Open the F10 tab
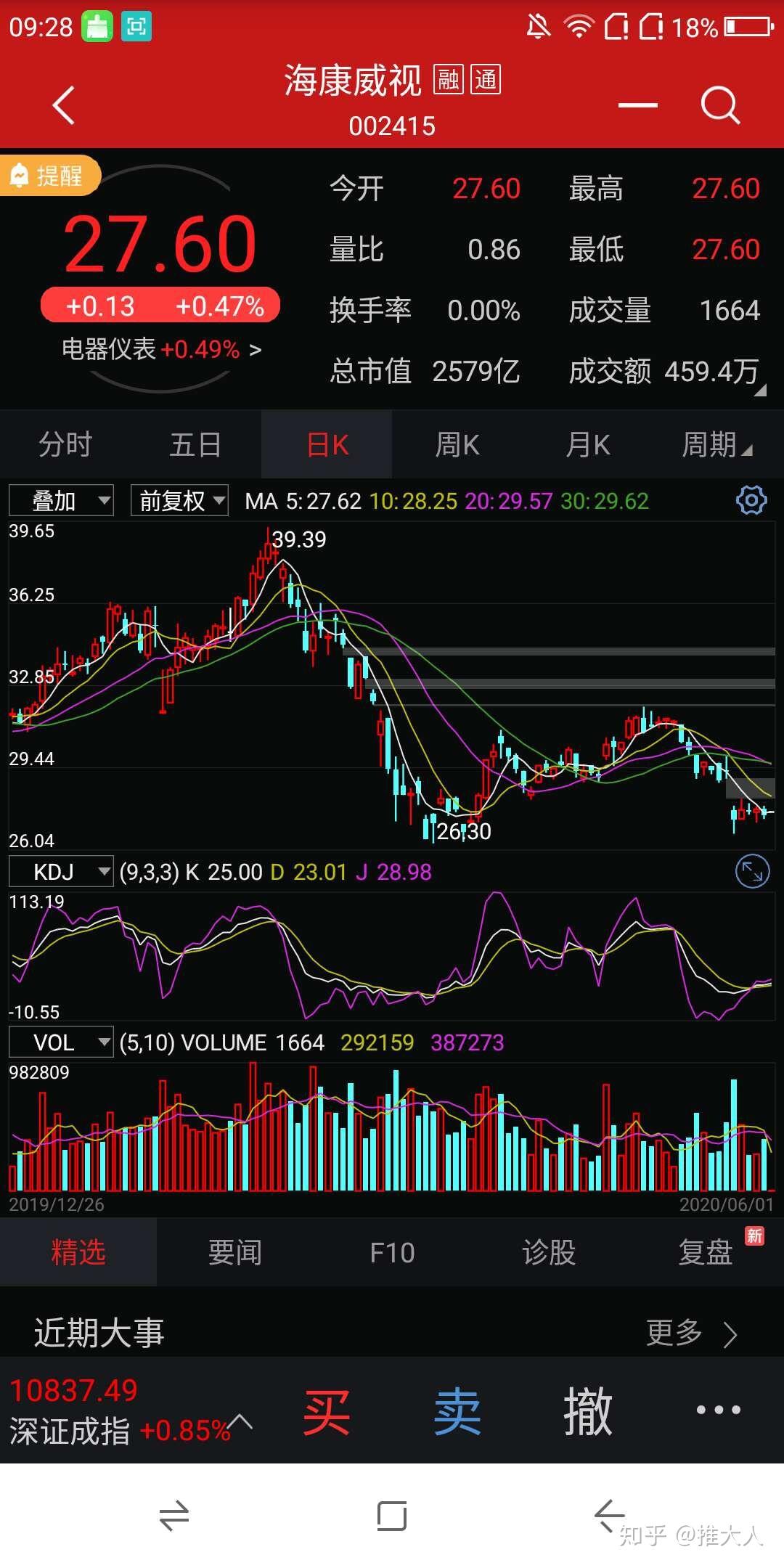 click(x=392, y=1253)
